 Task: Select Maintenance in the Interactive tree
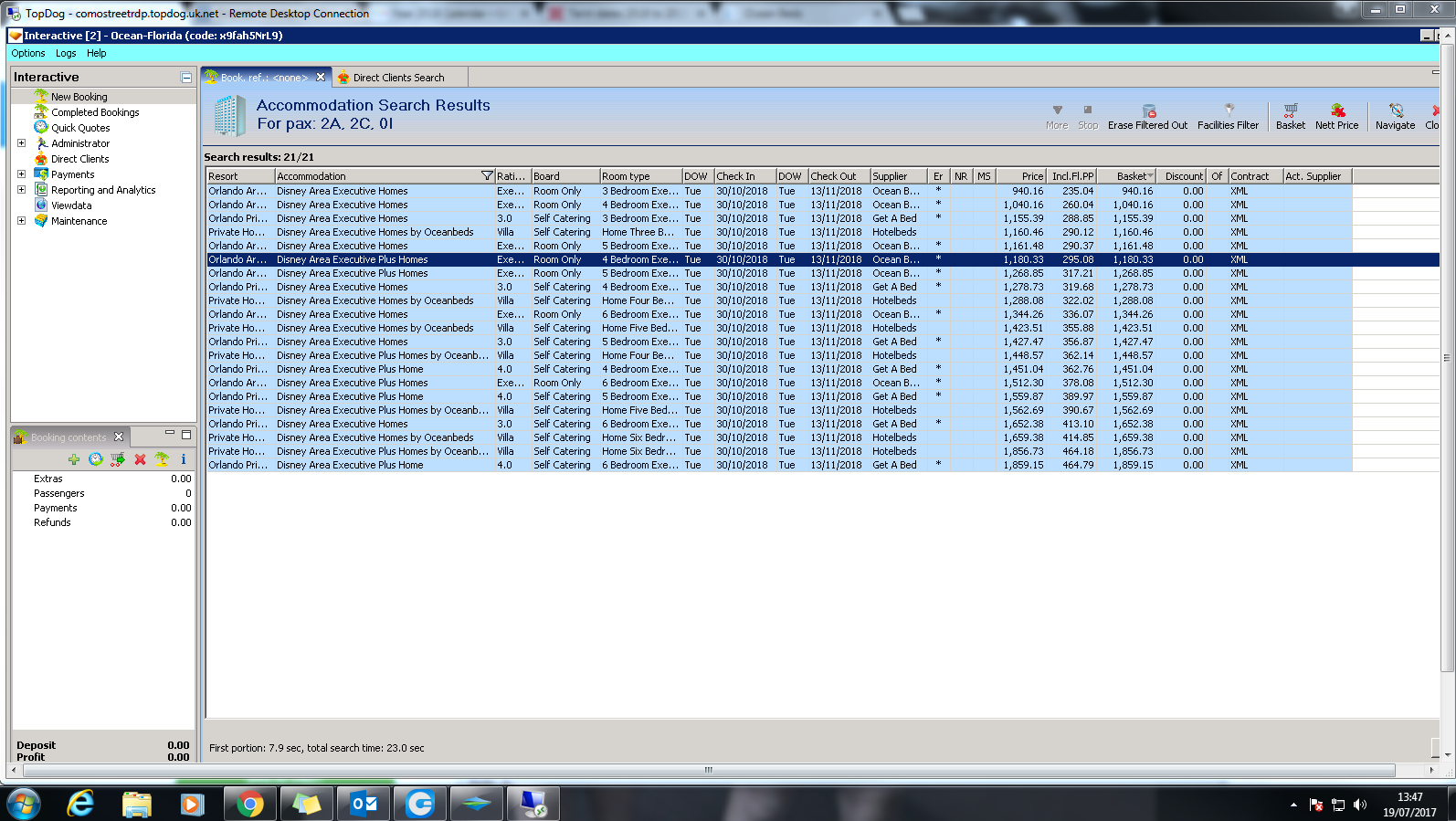(x=79, y=221)
